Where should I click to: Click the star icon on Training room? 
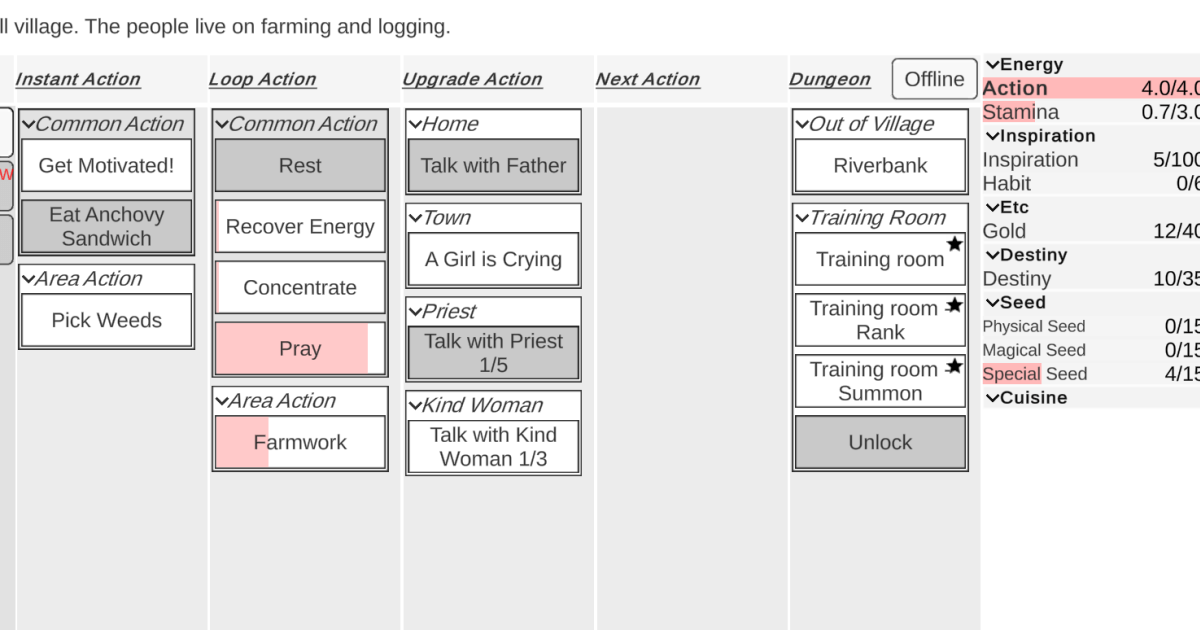(954, 244)
